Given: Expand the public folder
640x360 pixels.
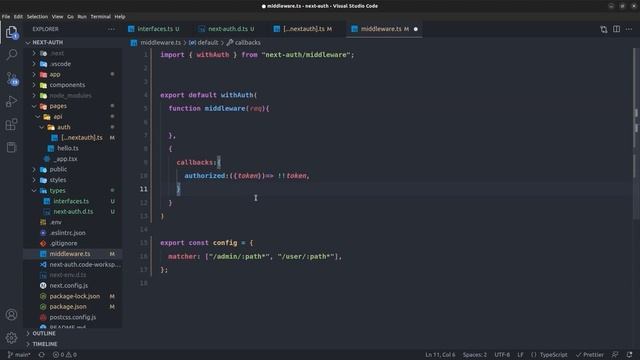Looking at the screenshot, I should coord(58,169).
